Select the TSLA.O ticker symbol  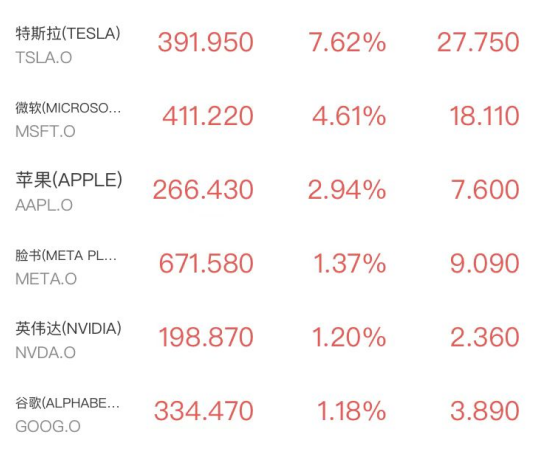[44, 58]
